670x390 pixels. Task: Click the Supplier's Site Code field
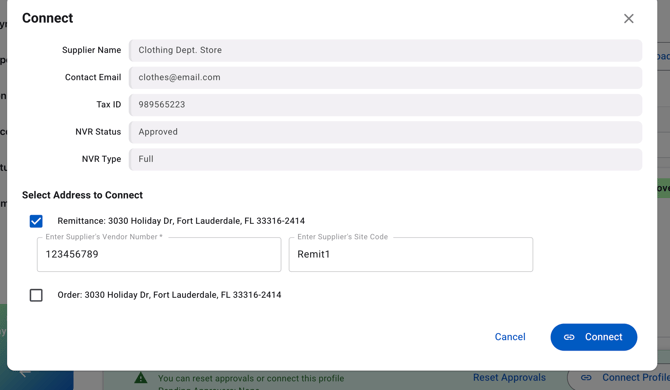411,254
